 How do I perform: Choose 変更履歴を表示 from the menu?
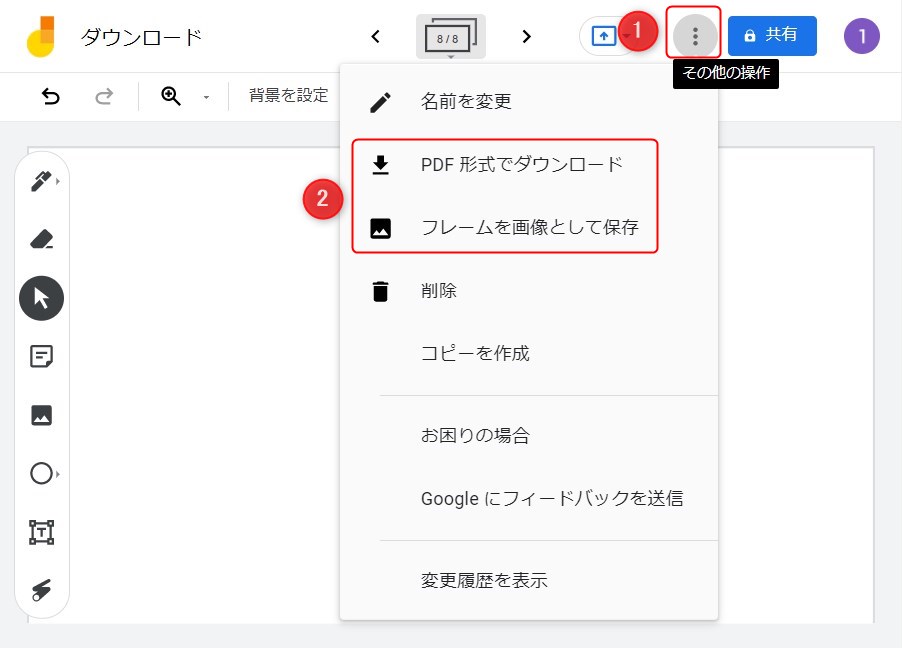529,580
